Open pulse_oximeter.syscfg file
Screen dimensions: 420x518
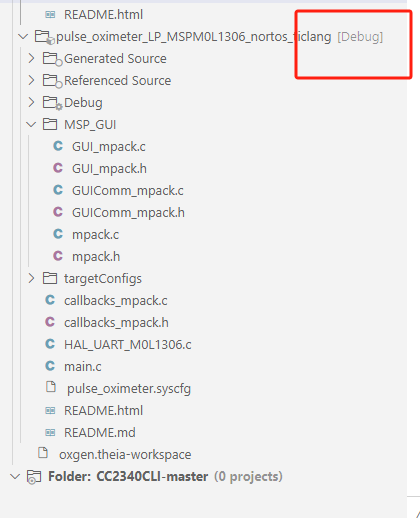click(129, 389)
